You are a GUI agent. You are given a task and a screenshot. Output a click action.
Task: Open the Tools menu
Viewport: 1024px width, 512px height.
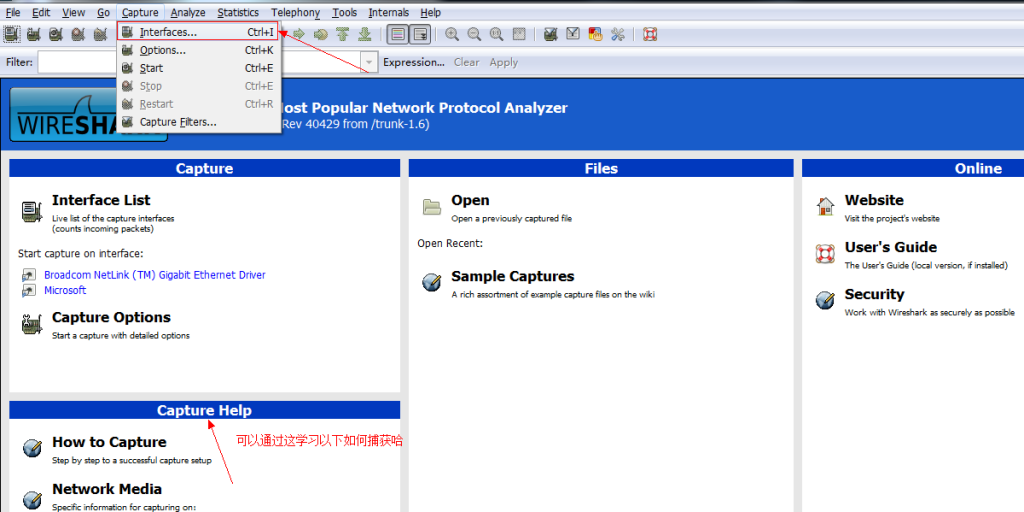tap(344, 12)
